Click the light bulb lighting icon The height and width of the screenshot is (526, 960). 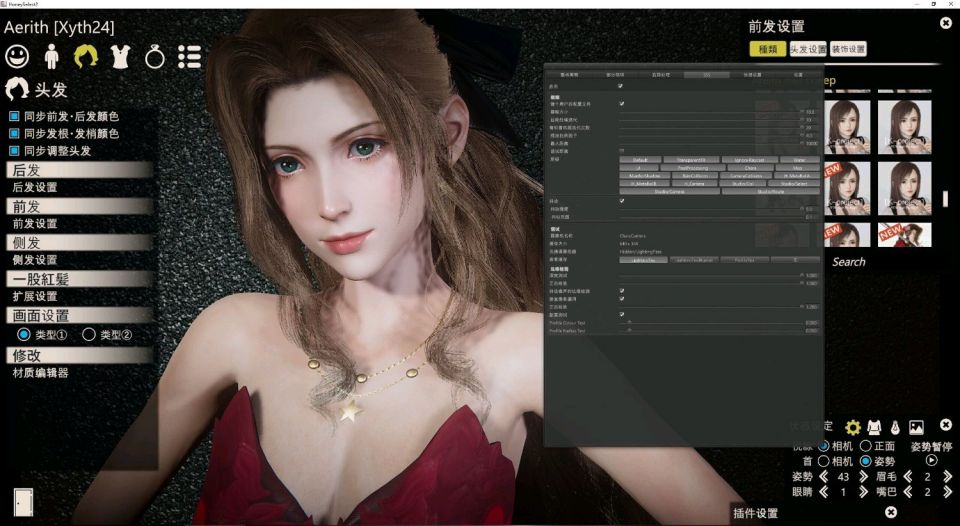894,427
